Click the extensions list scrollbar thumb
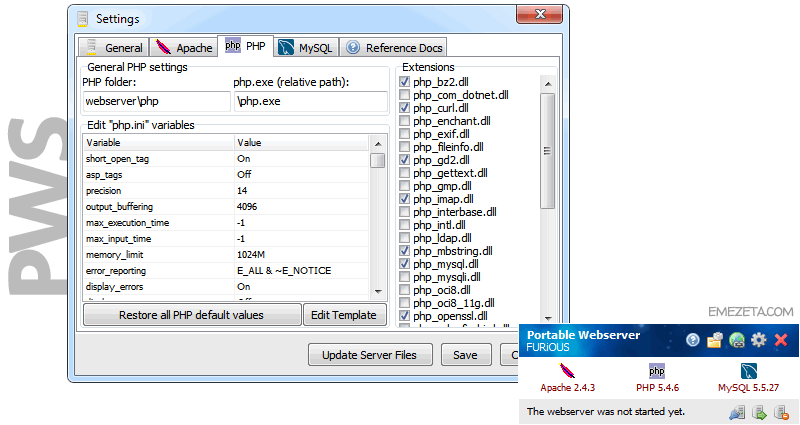 pyautogui.click(x=547, y=151)
